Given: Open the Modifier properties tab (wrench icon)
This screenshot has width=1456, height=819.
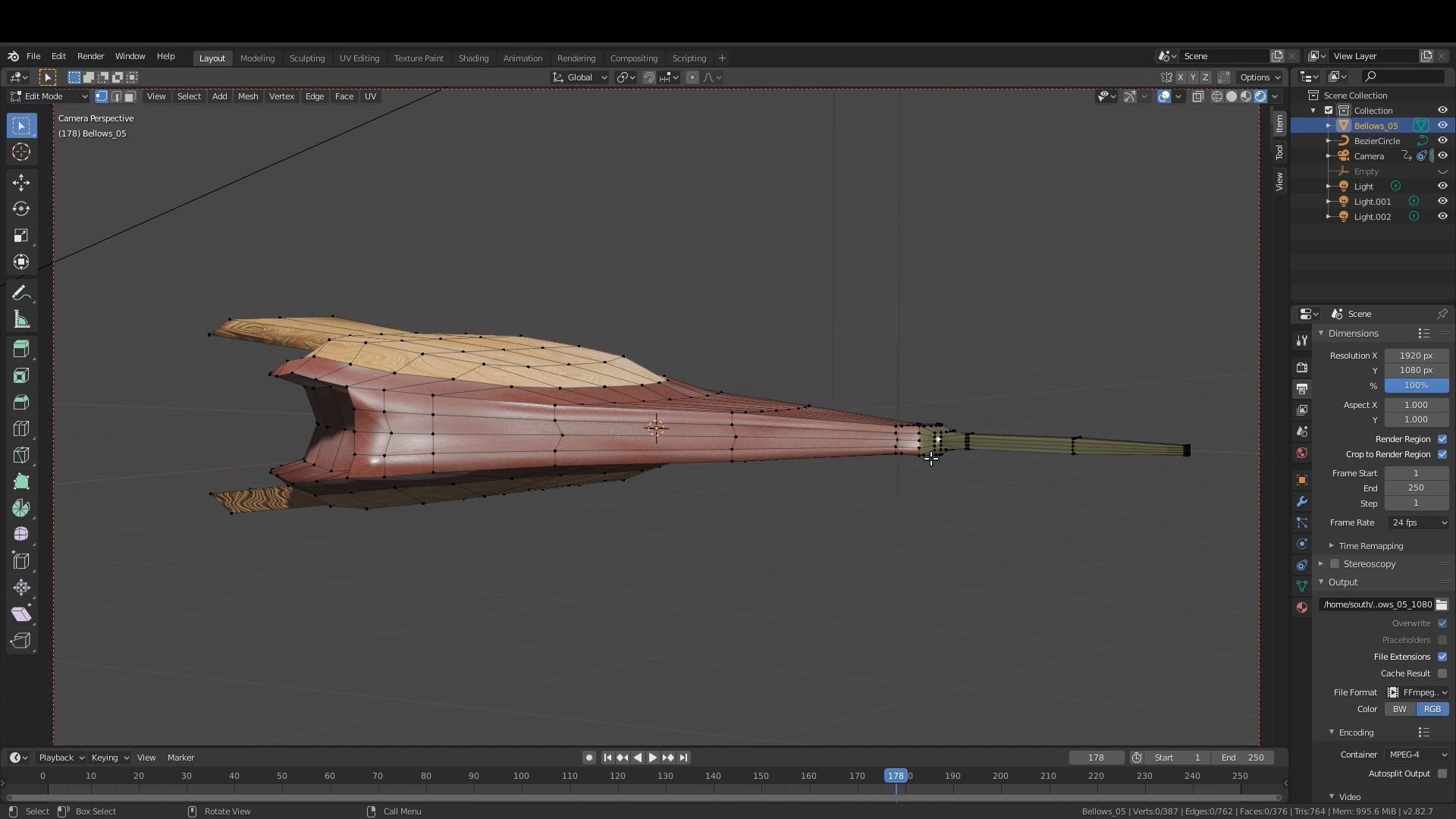Looking at the screenshot, I should (1301, 500).
